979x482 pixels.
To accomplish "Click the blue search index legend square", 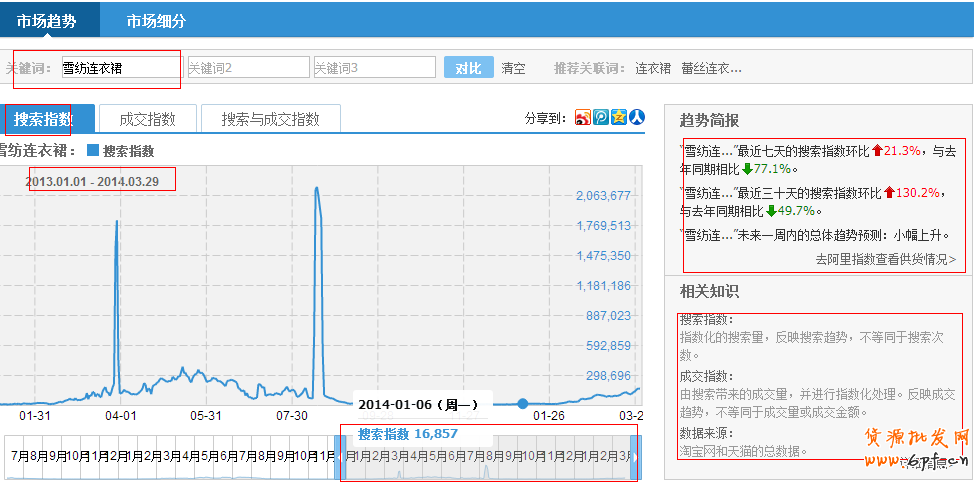I will pos(93,151).
